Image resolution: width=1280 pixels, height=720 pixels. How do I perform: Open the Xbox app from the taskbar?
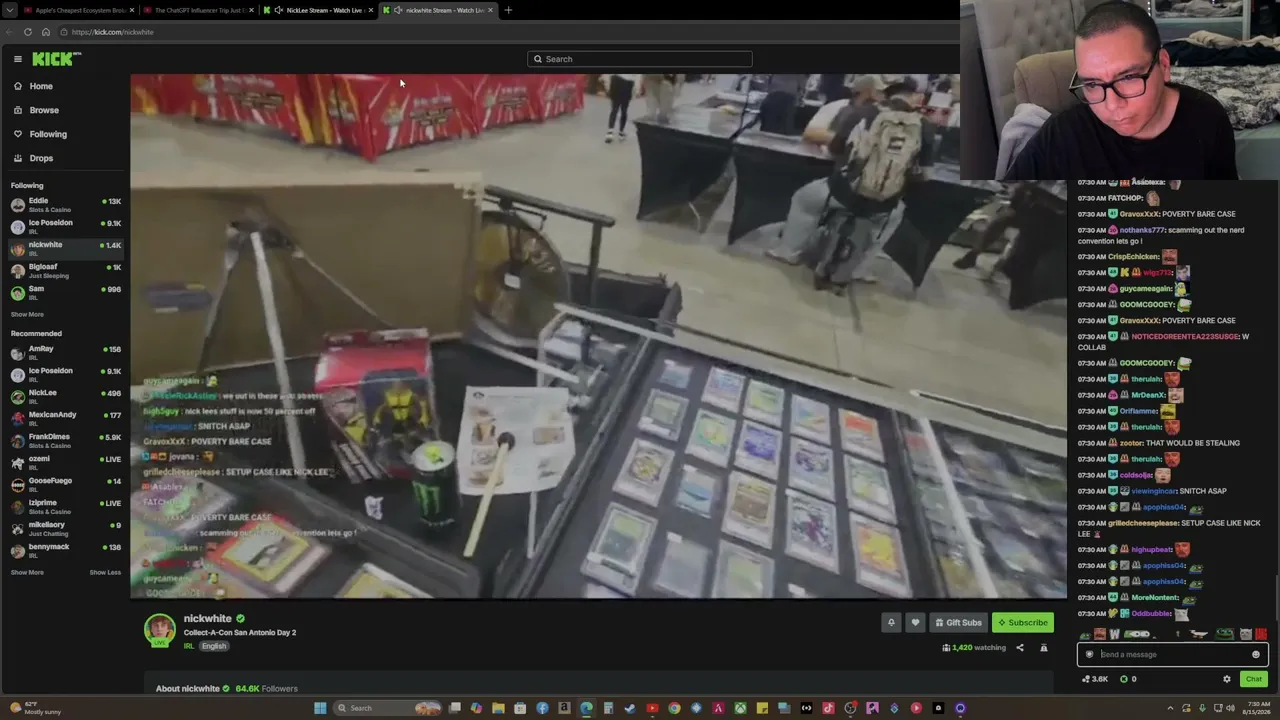(740, 708)
